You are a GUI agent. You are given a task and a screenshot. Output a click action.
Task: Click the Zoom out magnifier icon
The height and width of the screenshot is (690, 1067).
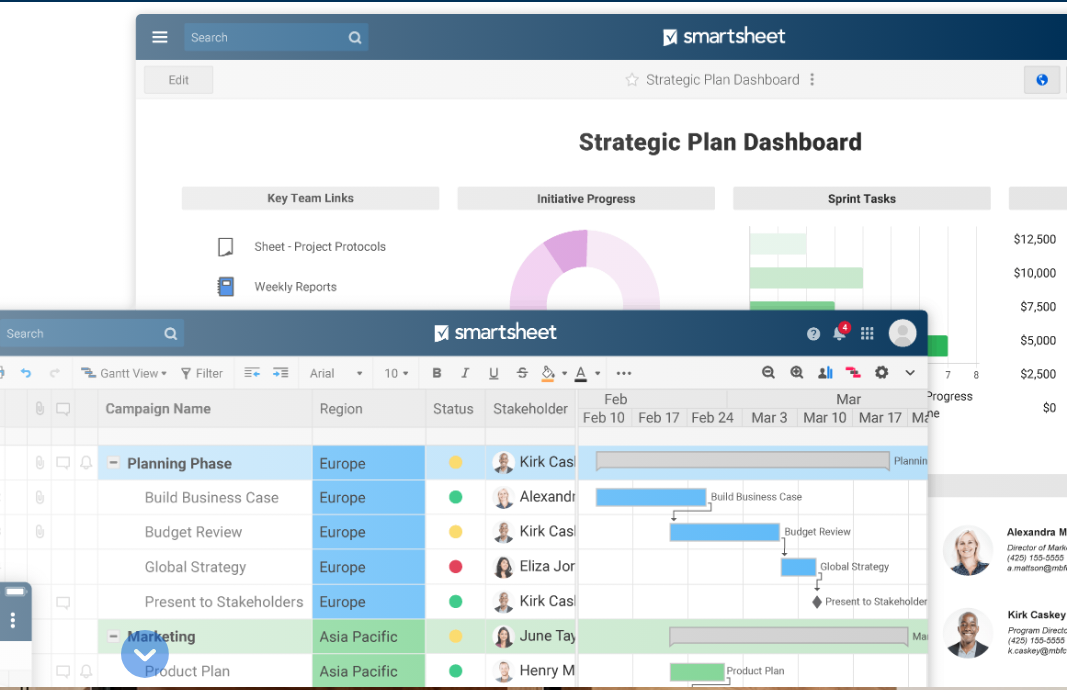768,372
